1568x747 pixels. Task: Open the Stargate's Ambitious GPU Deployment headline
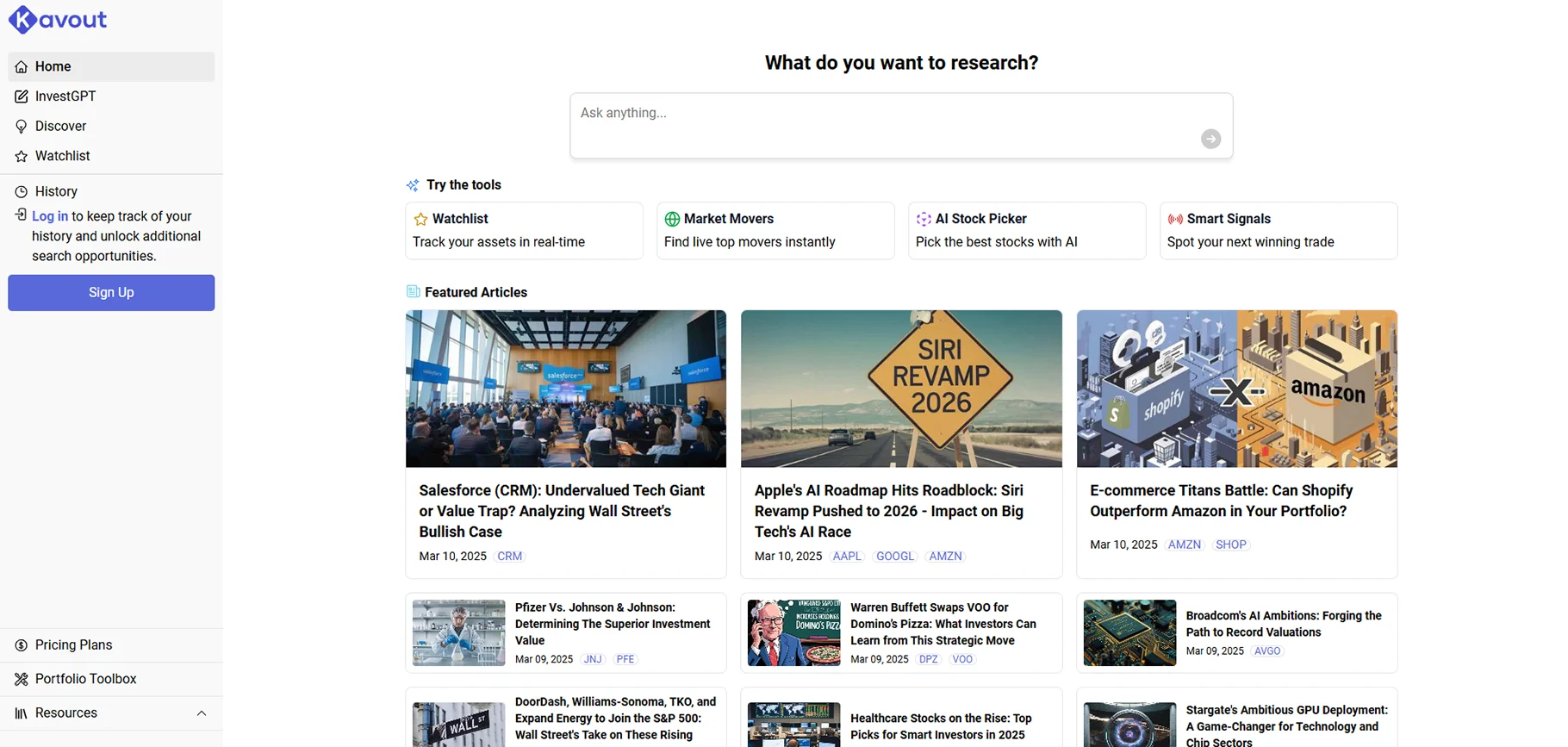(1287, 725)
